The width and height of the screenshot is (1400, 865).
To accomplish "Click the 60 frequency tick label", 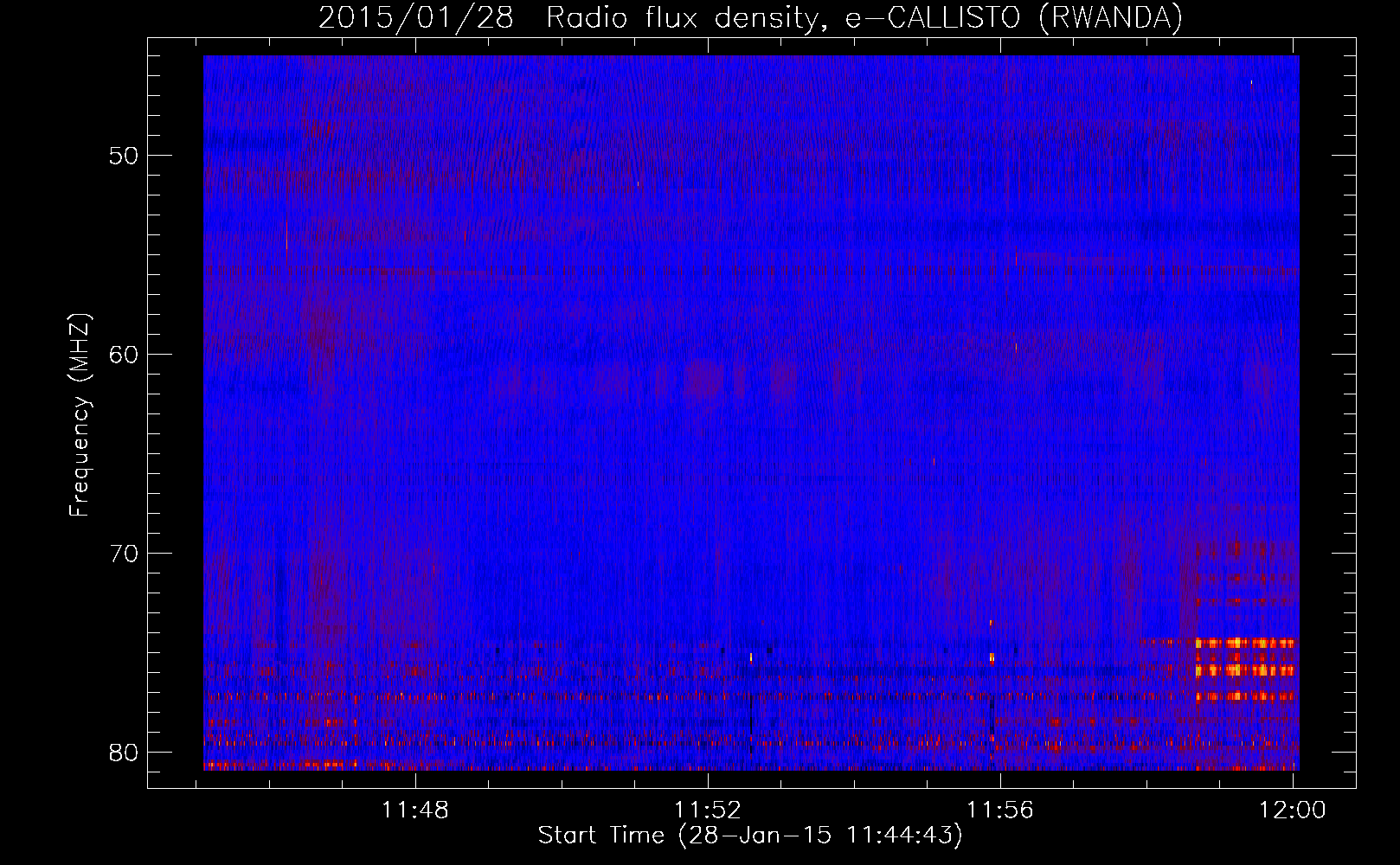I will tap(124, 355).
